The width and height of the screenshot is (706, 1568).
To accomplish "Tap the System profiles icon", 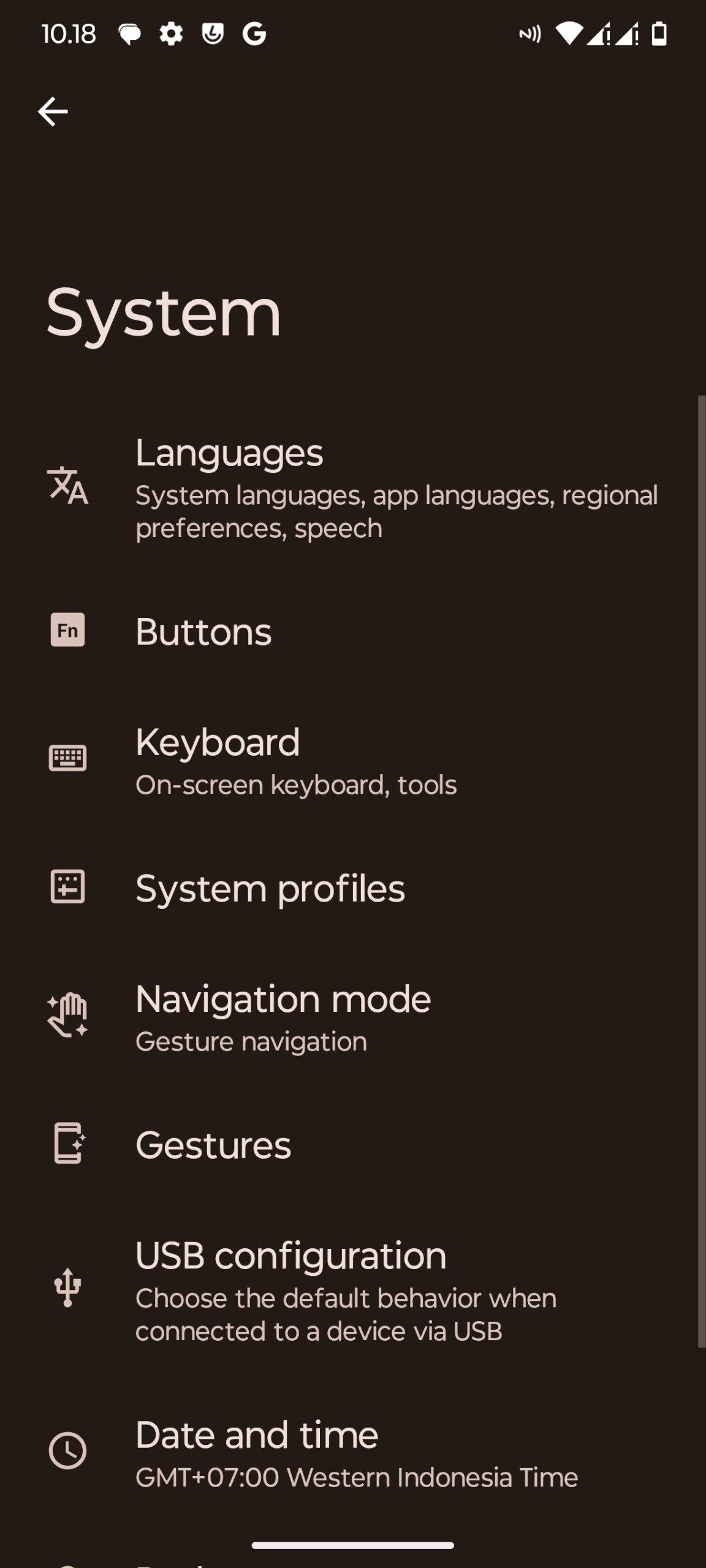I will tap(67, 887).
